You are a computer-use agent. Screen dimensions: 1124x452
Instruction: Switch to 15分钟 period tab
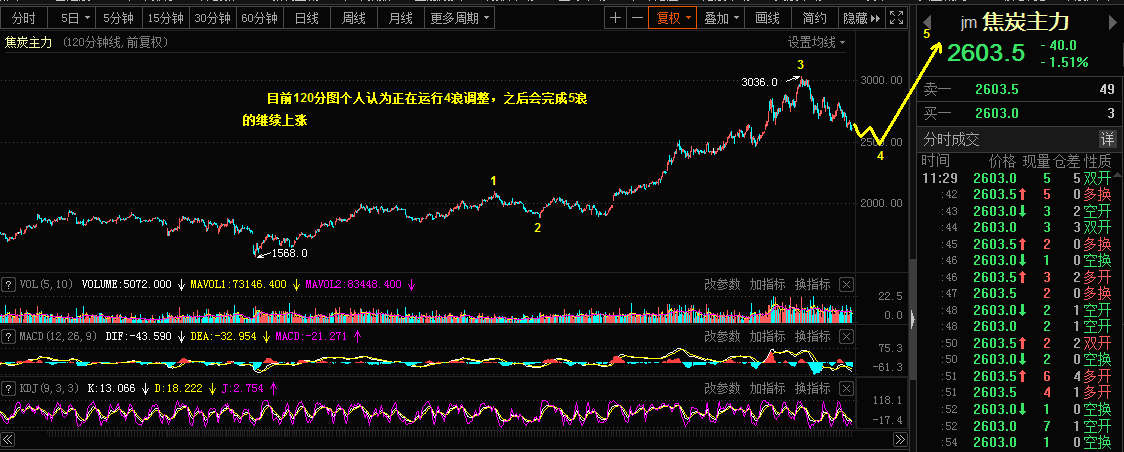click(165, 18)
